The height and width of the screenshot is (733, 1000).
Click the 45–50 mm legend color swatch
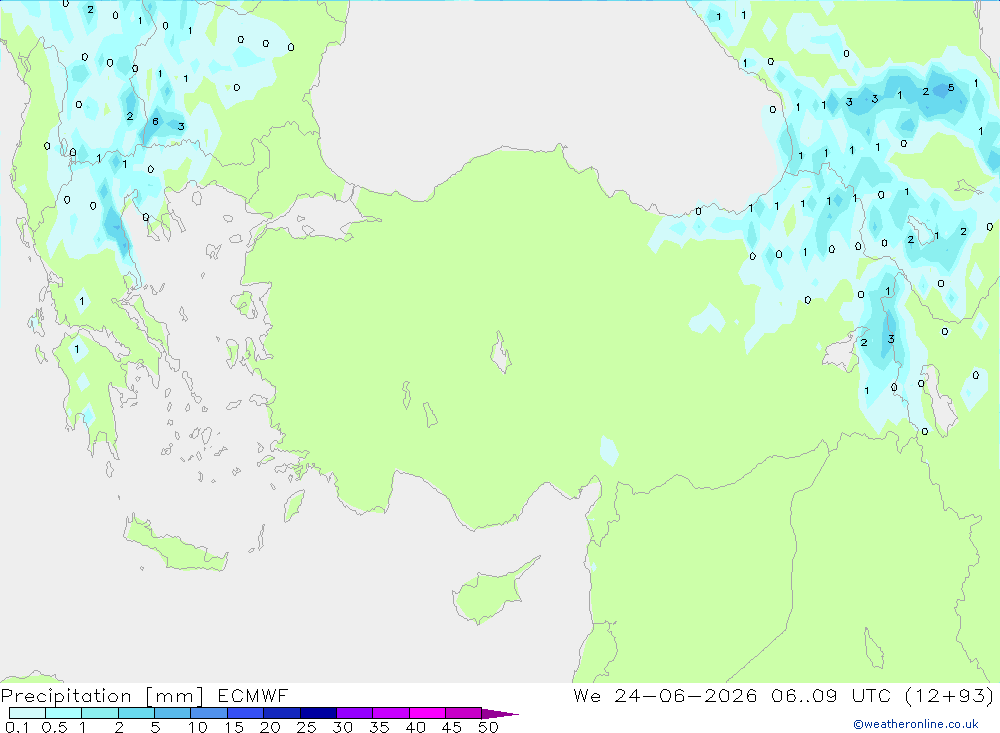coord(463,713)
